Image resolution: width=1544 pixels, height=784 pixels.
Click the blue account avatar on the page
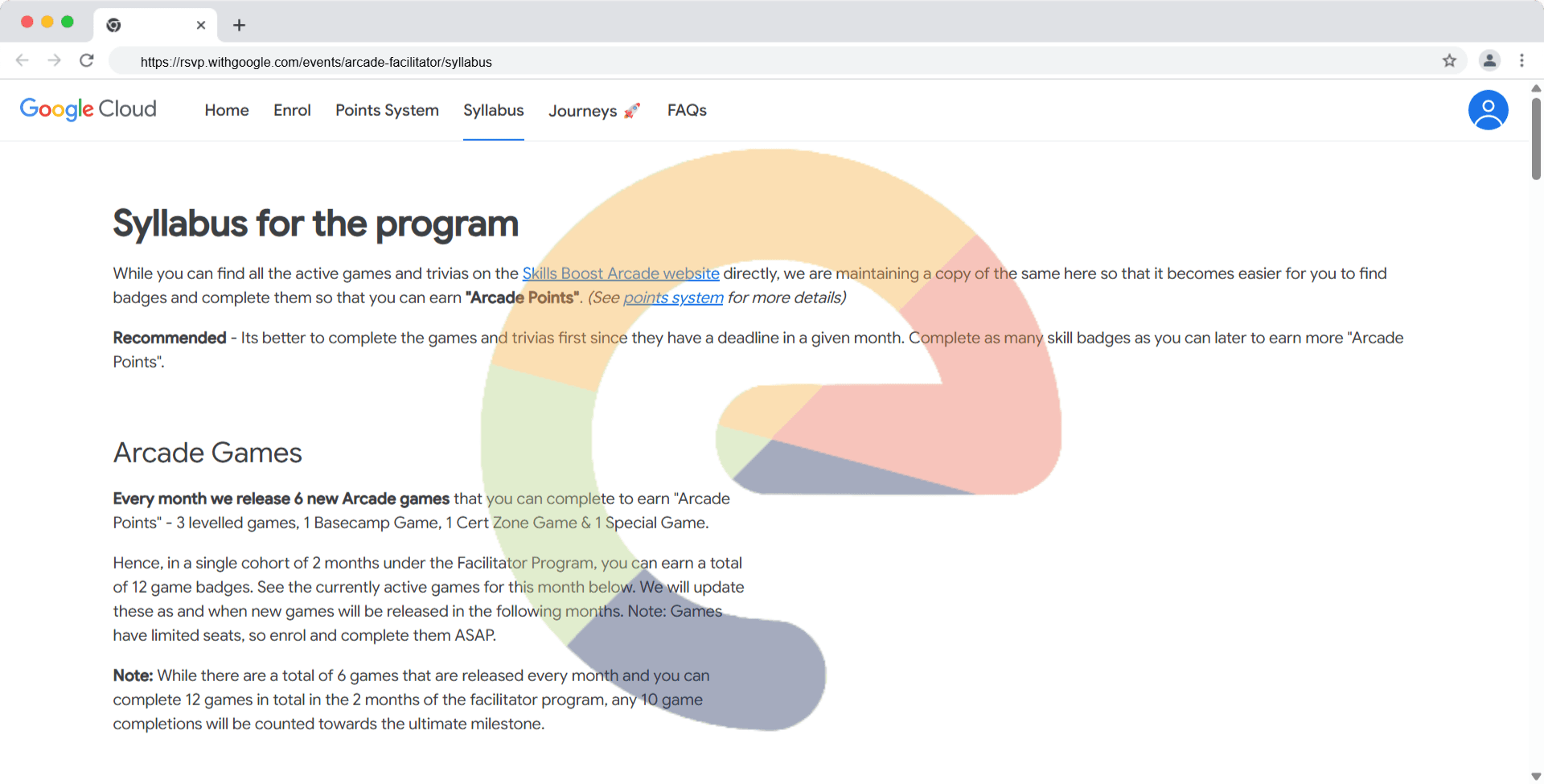[1488, 110]
